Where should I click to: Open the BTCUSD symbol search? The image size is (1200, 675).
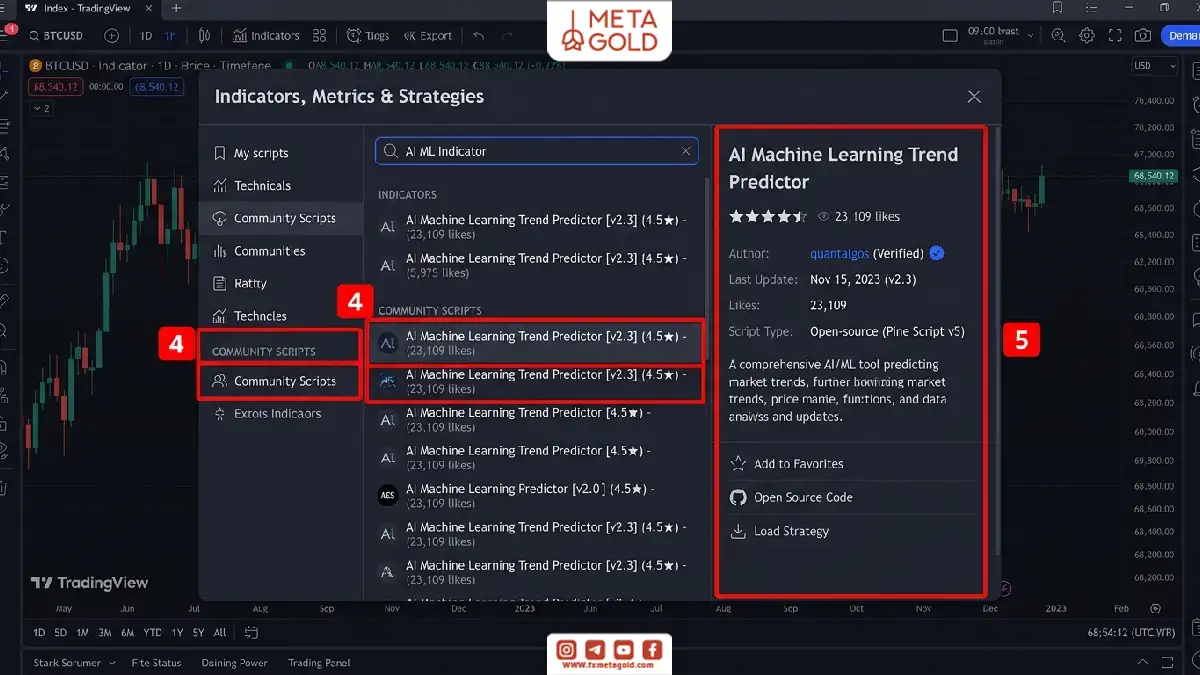(x=56, y=36)
